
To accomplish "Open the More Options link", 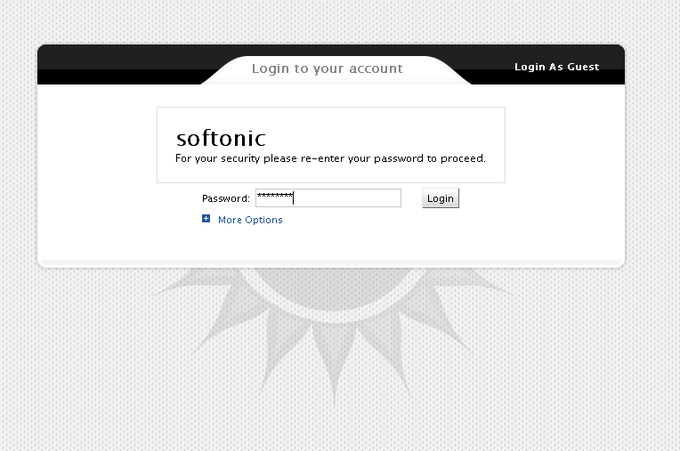I will tap(250, 220).
